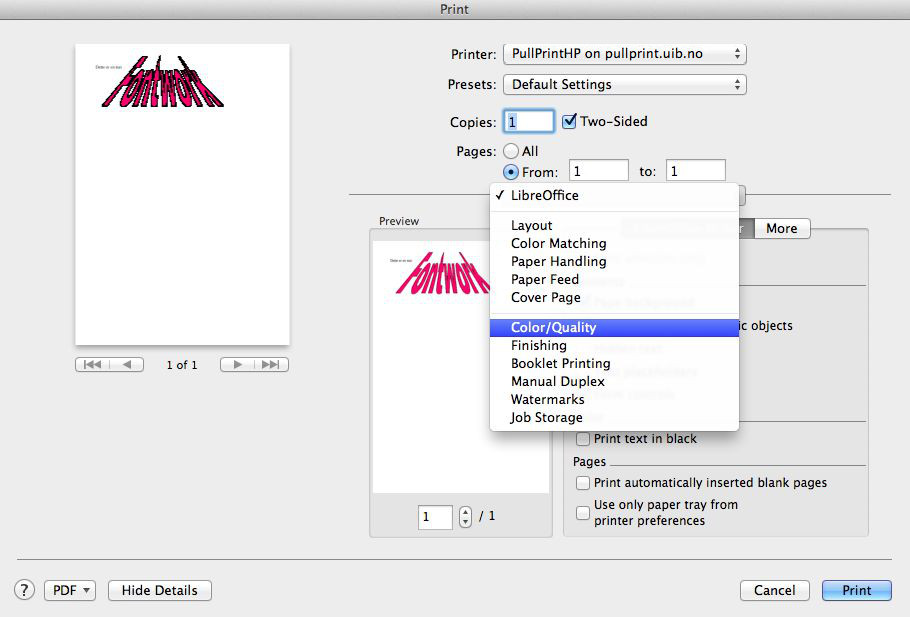Enable Print text in black
This screenshot has height=617, width=910.
(583, 439)
